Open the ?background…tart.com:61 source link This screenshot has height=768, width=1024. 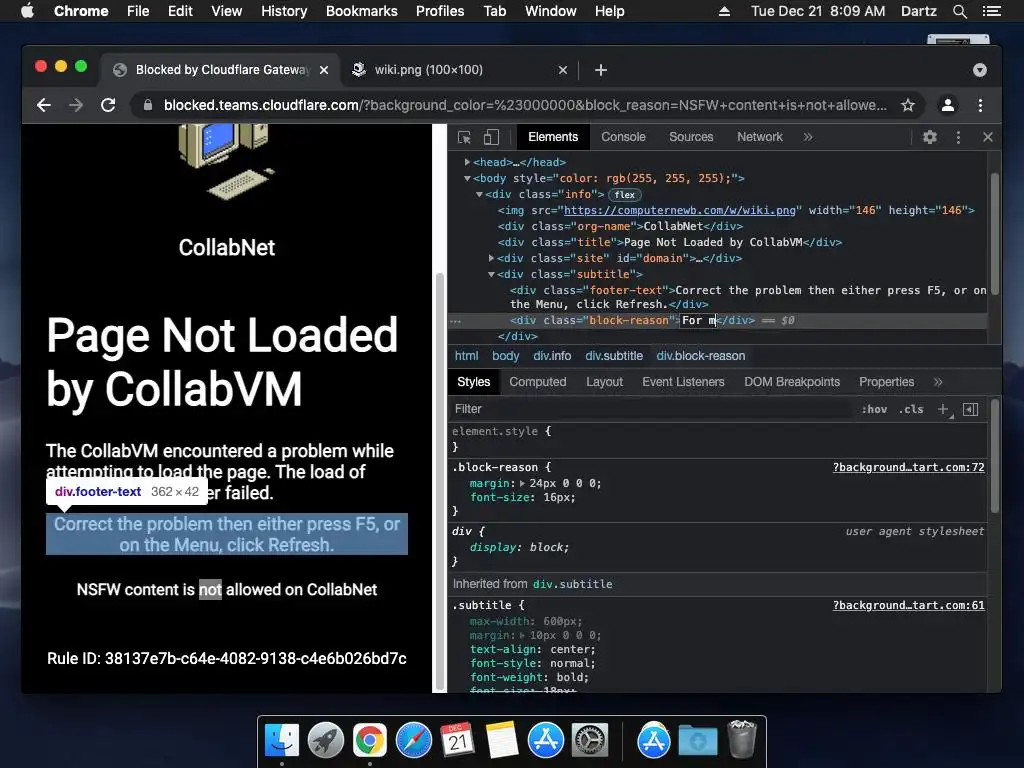click(908, 605)
